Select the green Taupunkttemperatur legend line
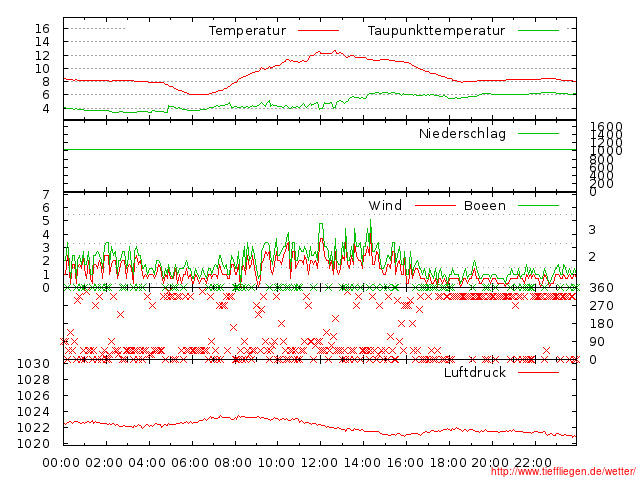 coord(538,31)
